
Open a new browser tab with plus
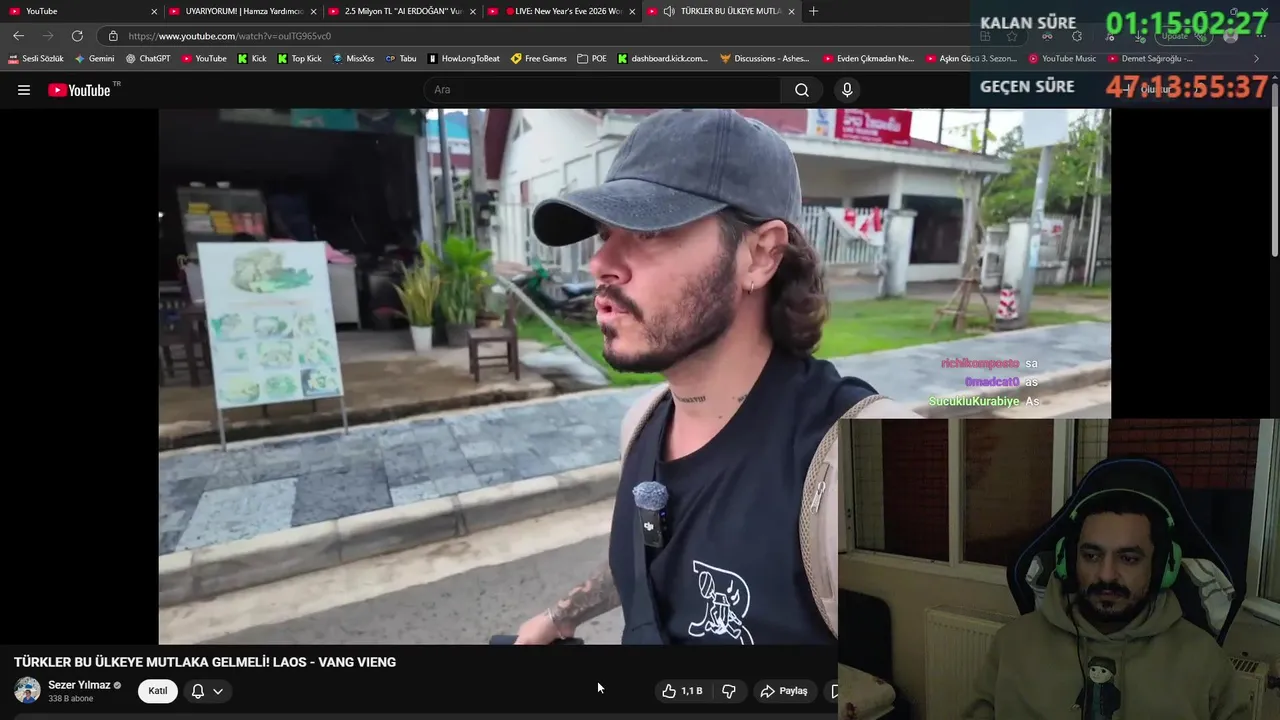point(813,11)
